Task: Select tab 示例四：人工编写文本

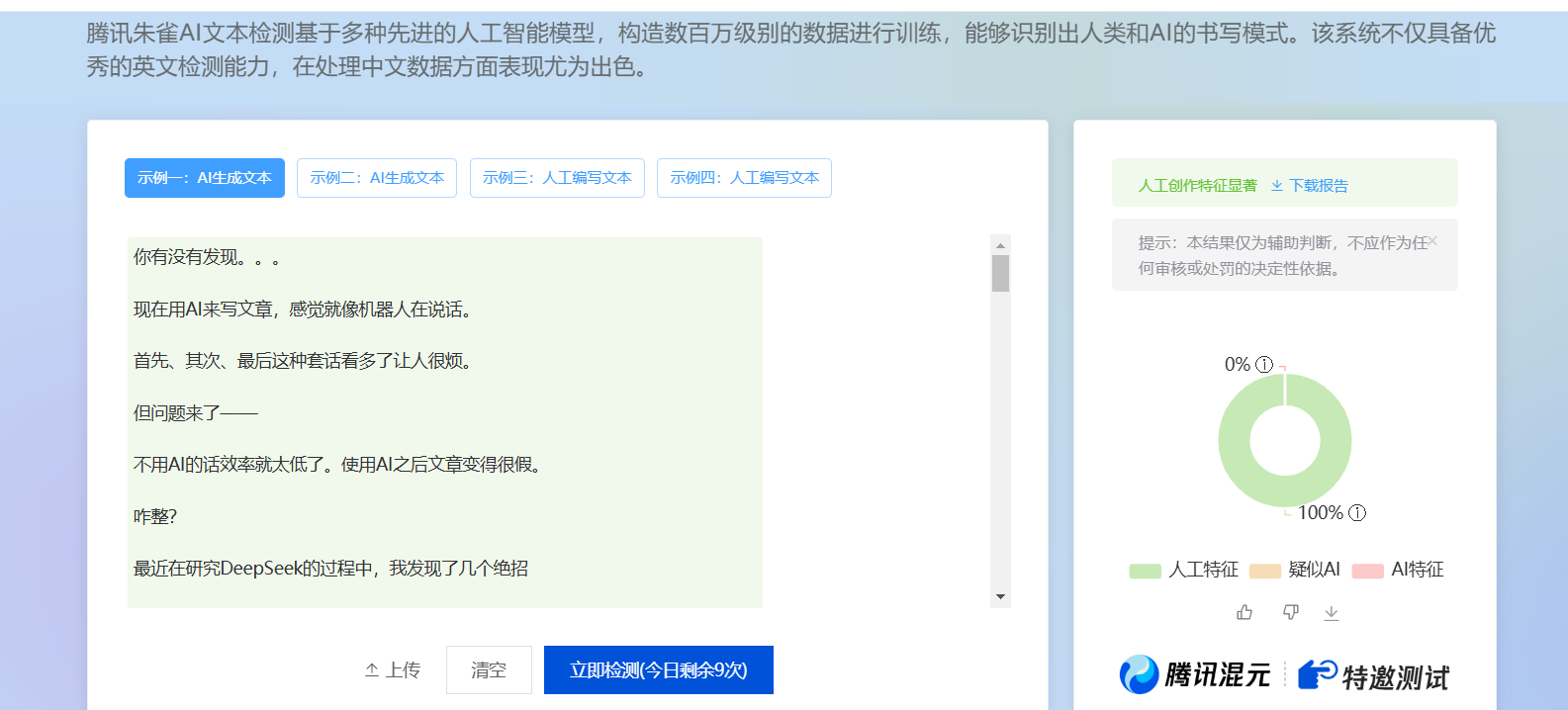Action: (744, 178)
